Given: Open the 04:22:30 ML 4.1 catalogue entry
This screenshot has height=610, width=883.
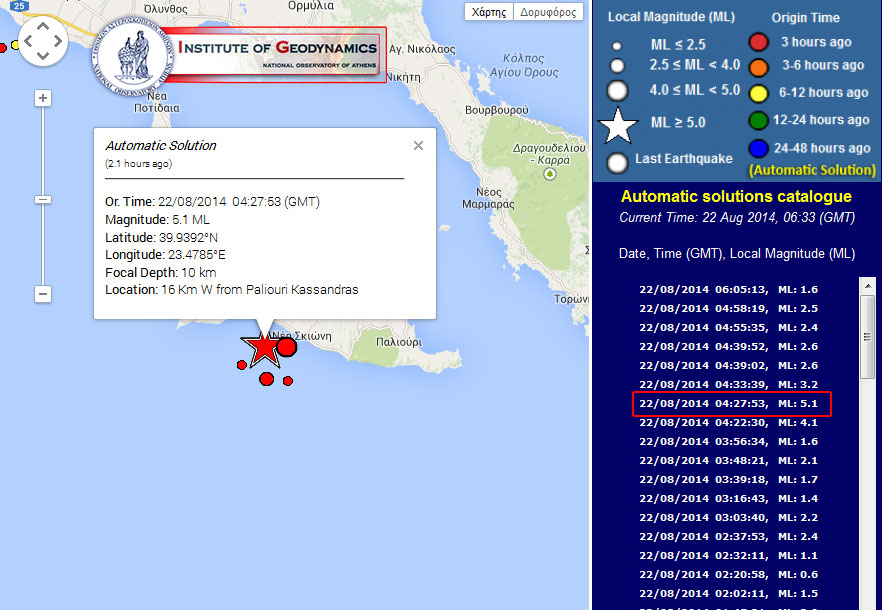Looking at the screenshot, I should [x=731, y=423].
